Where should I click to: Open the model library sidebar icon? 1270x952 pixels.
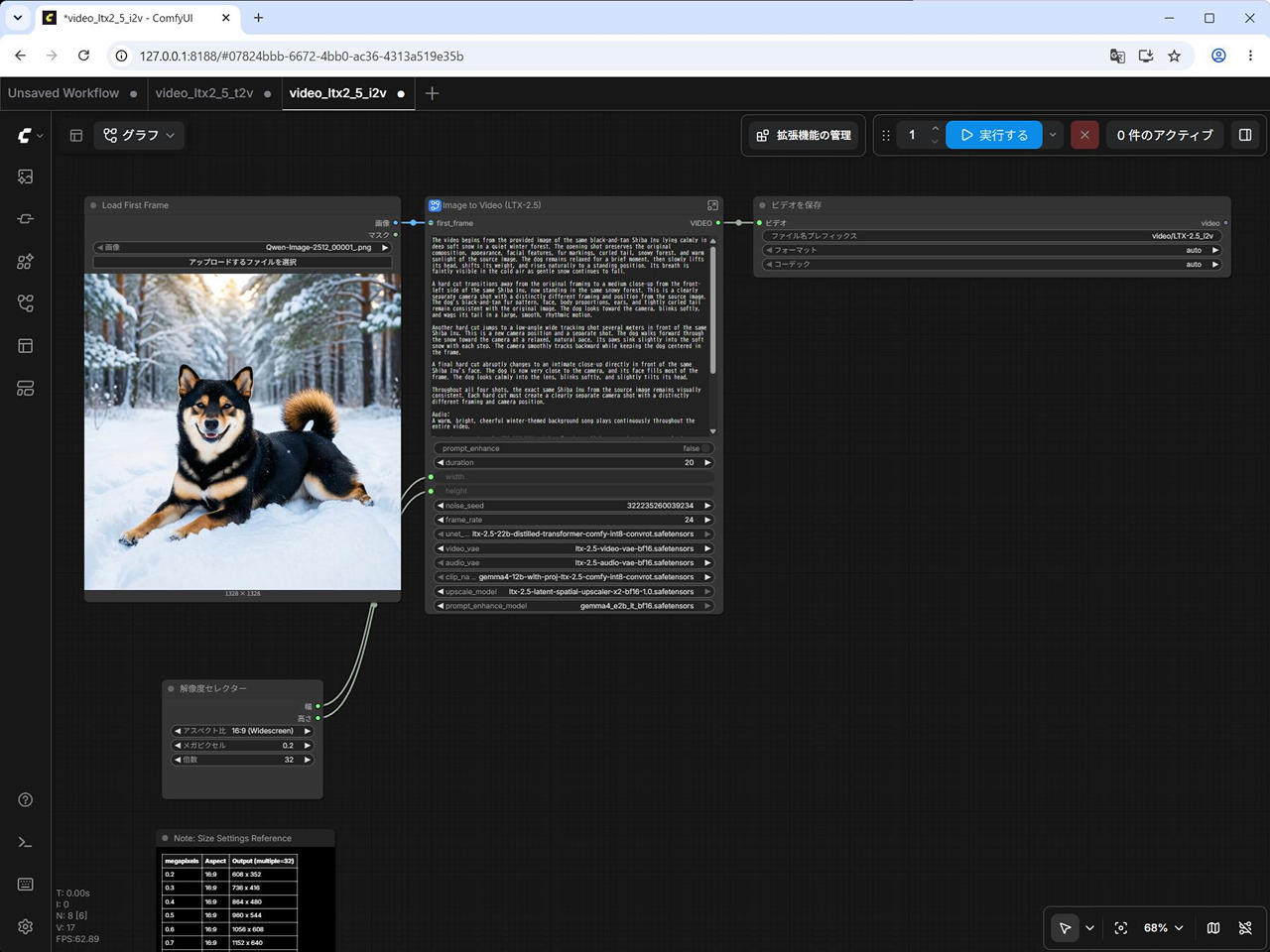click(26, 261)
